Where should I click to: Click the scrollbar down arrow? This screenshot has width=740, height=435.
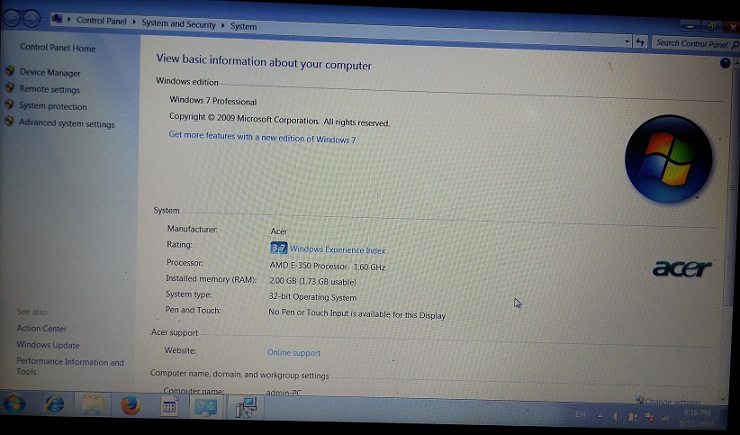(x=724, y=399)
